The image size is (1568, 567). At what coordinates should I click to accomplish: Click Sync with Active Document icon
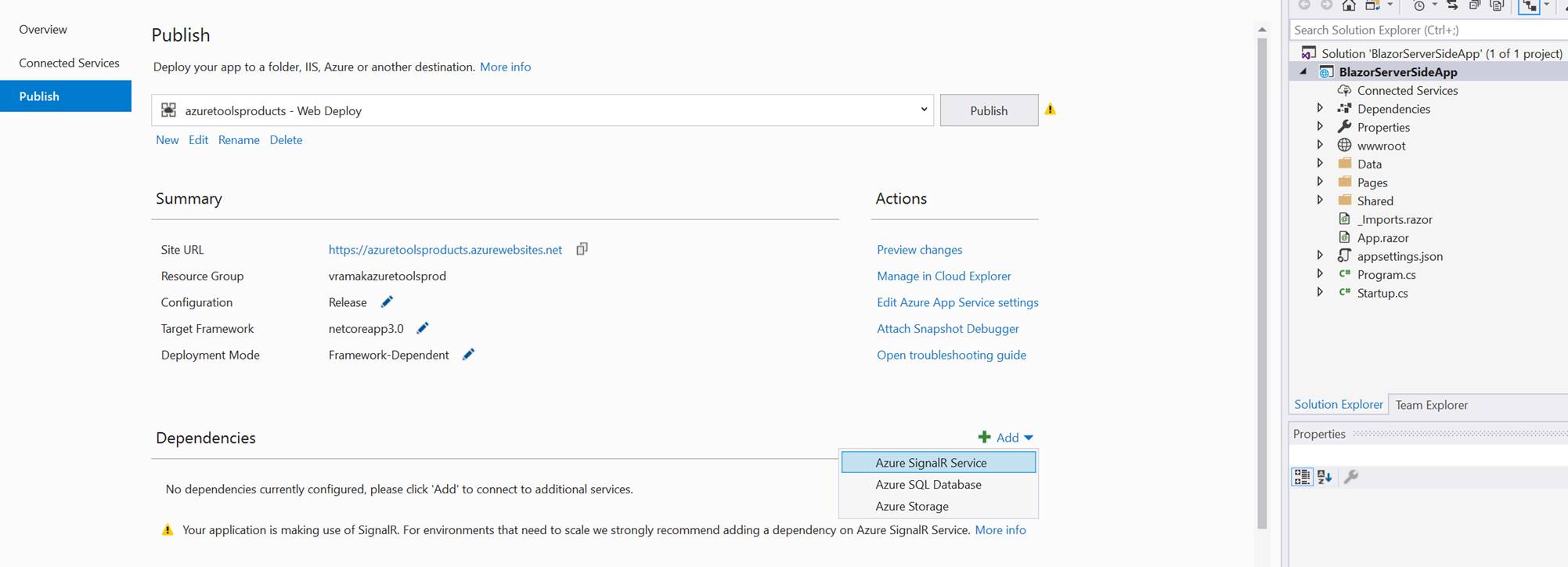tap(1452, 5)
